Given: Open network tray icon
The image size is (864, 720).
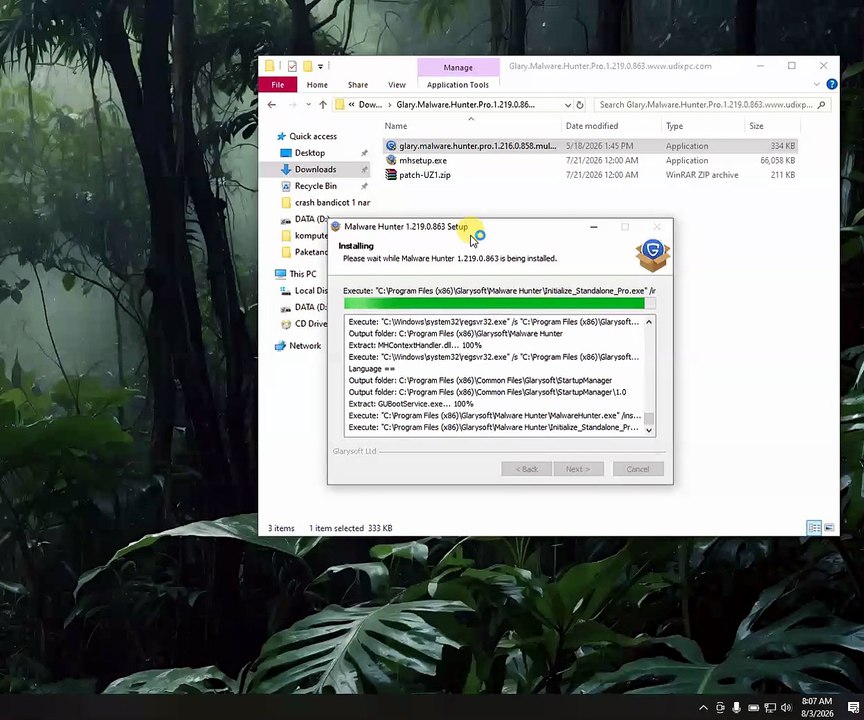Looking at the screenshot, I should (x=770, y=708).
